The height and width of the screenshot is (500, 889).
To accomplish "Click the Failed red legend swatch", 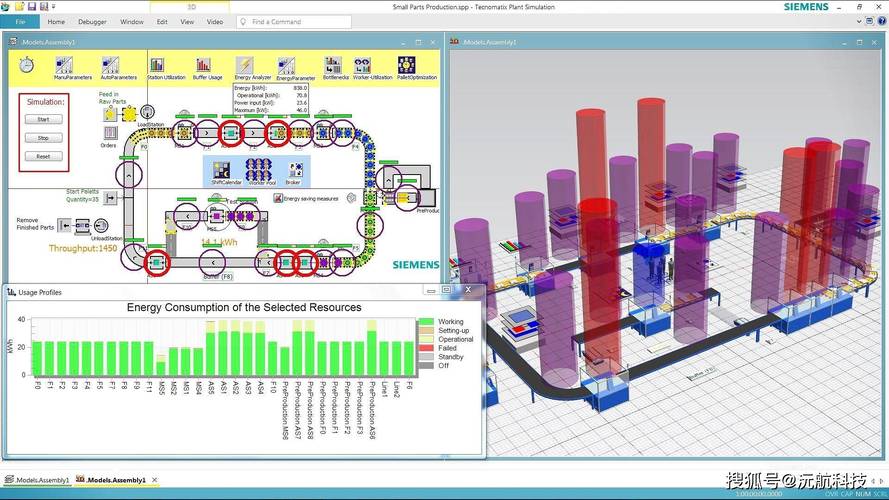I will click(426, 348).
